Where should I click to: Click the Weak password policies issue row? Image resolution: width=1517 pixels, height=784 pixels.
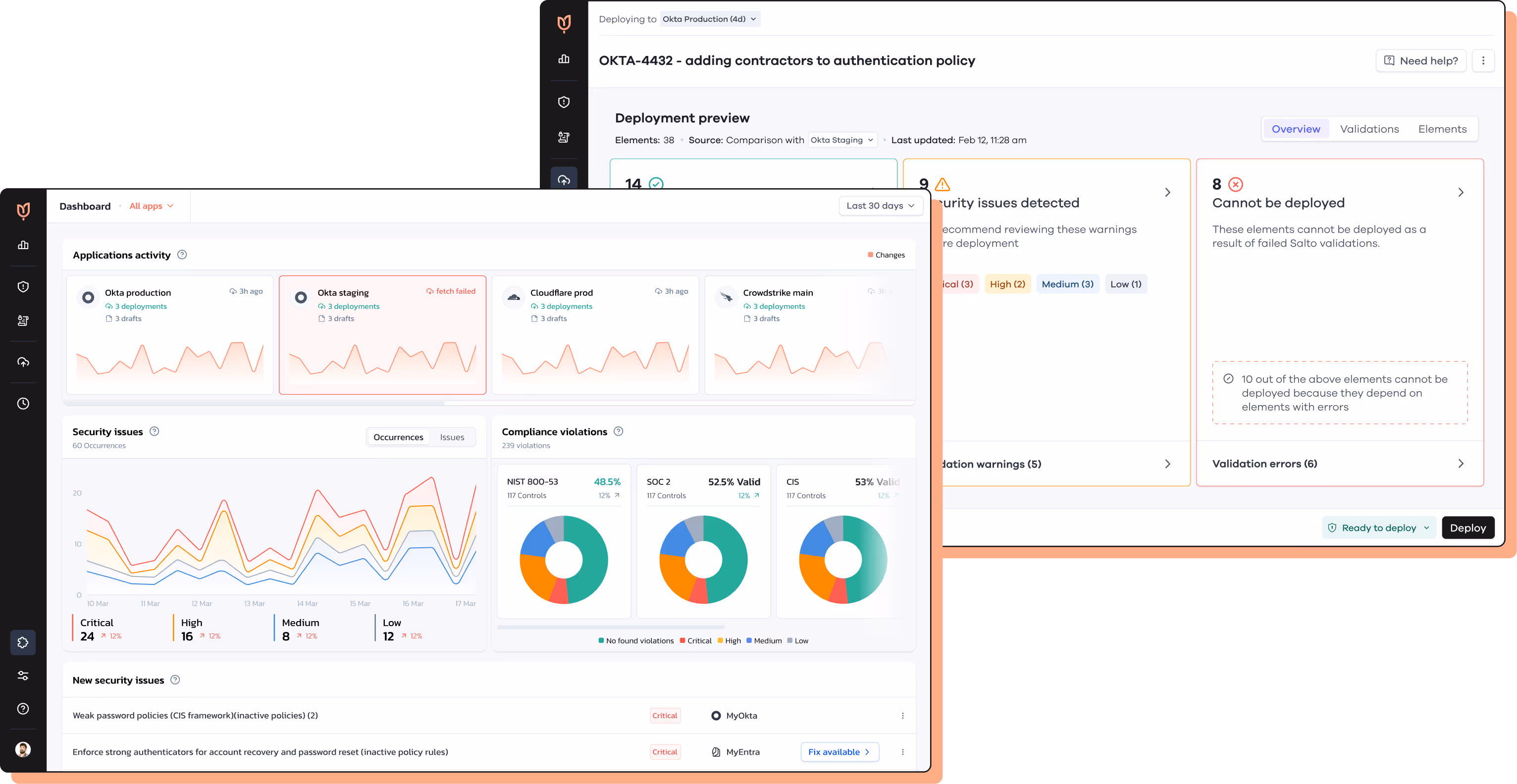click(489, 716)
